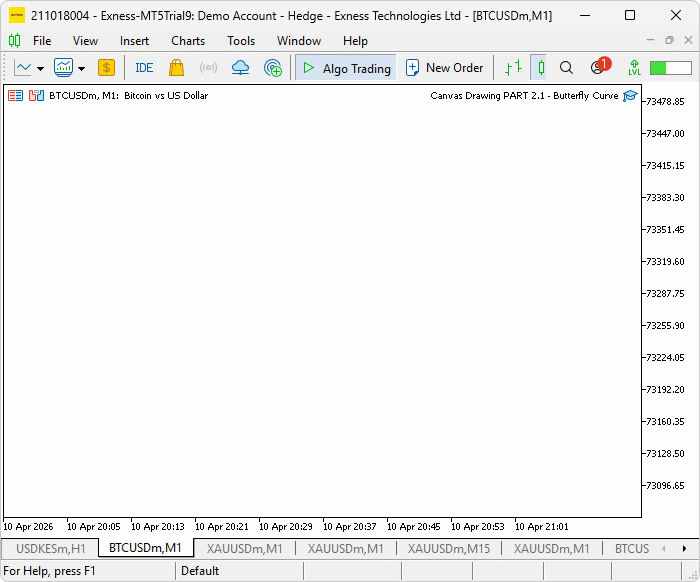Open the Help menu
Screen dimensions: 700x582
[355, 41]
